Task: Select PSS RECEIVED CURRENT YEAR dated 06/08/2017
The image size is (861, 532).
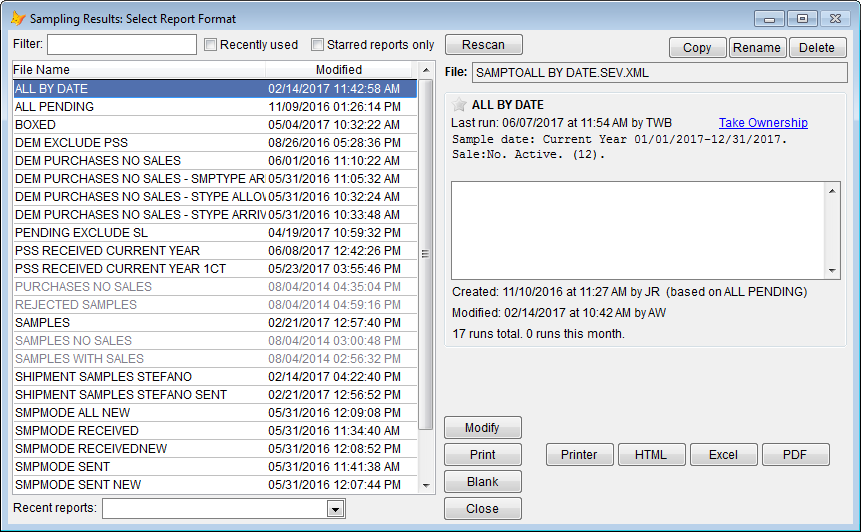Action: tap(215, 250)
